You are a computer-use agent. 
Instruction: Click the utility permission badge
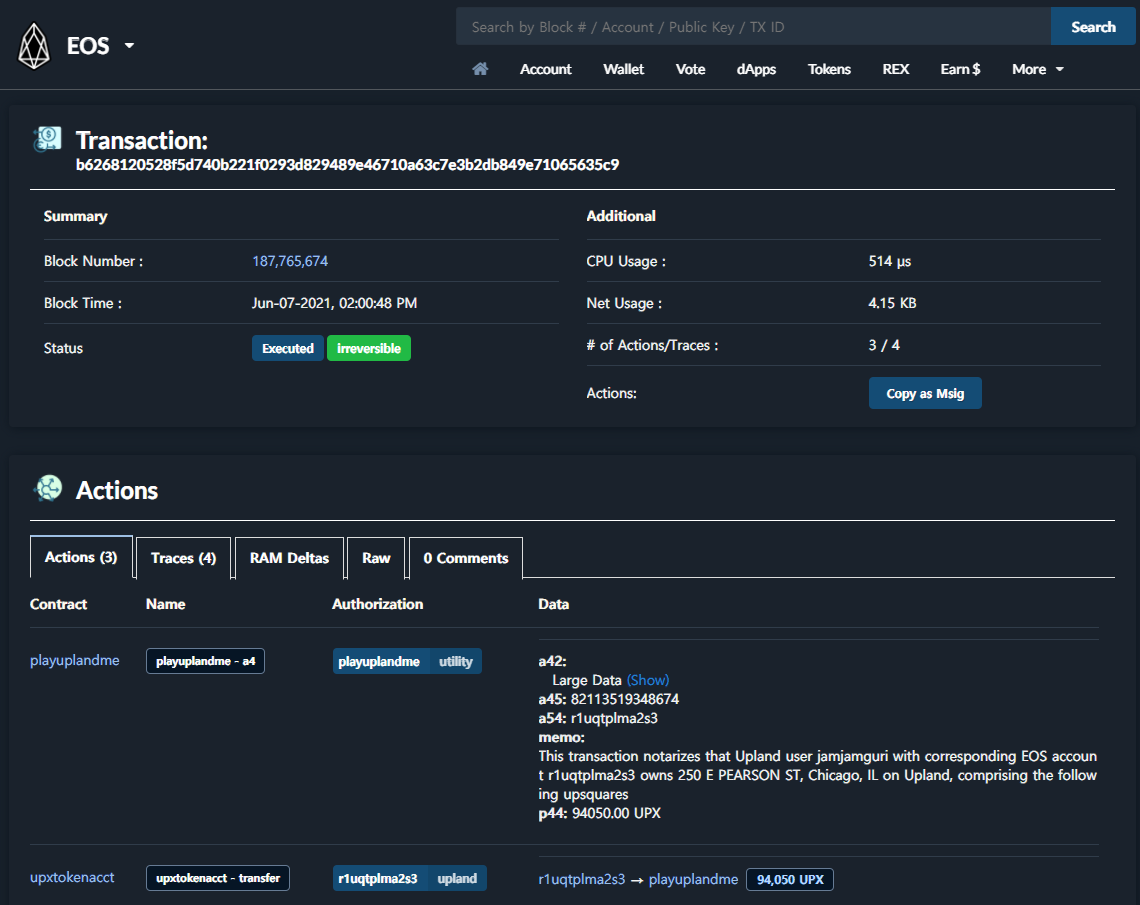coord(456,661)
